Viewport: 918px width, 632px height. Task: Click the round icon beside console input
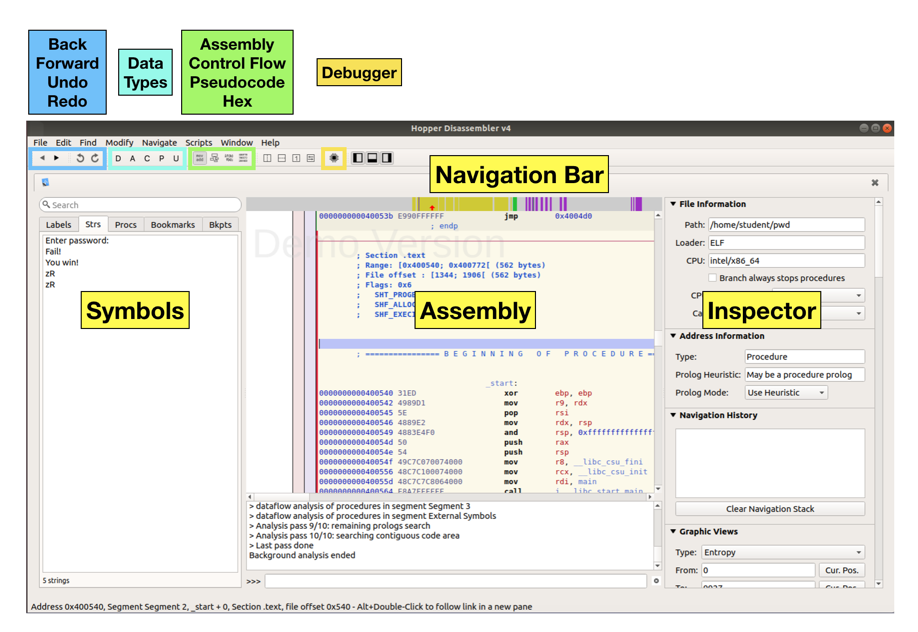656,581
